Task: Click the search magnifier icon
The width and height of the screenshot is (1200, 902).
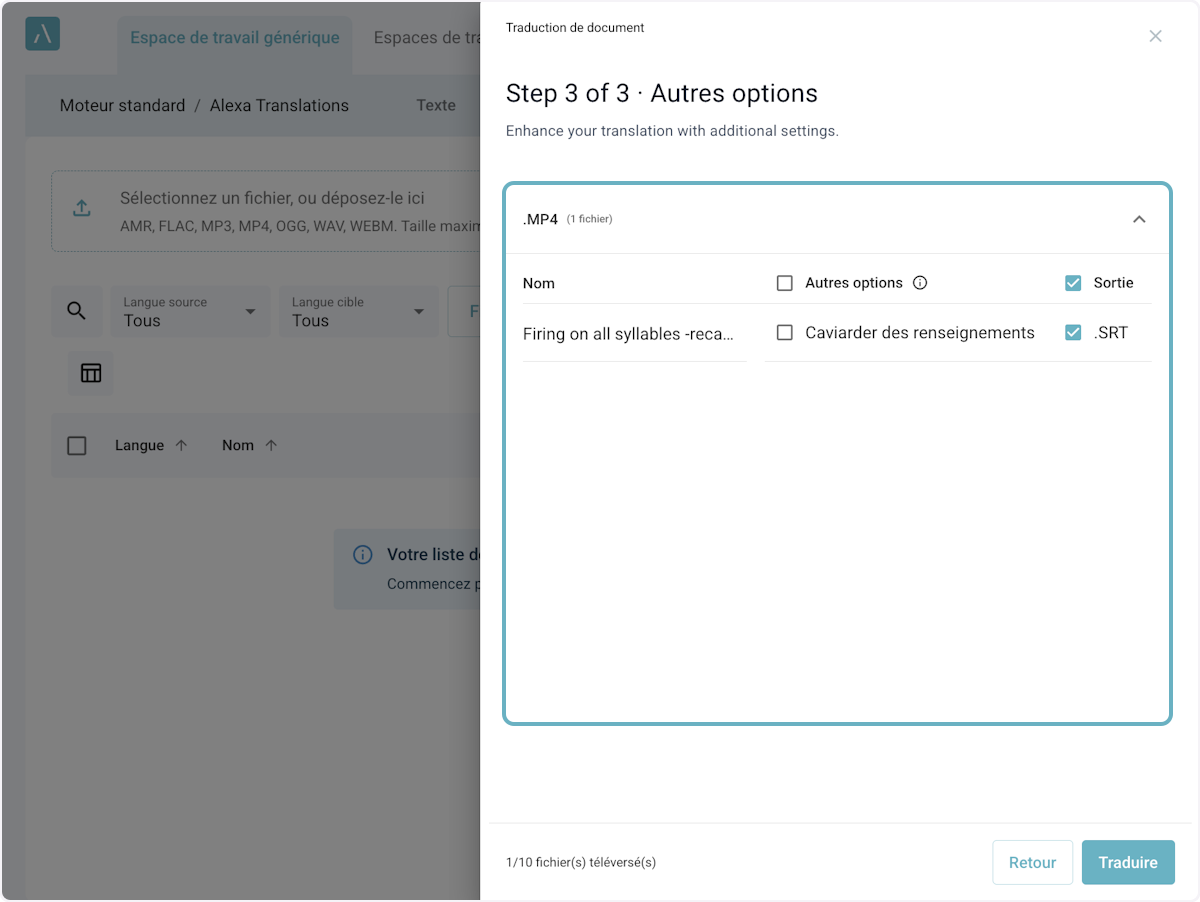Action: [76, 311]
